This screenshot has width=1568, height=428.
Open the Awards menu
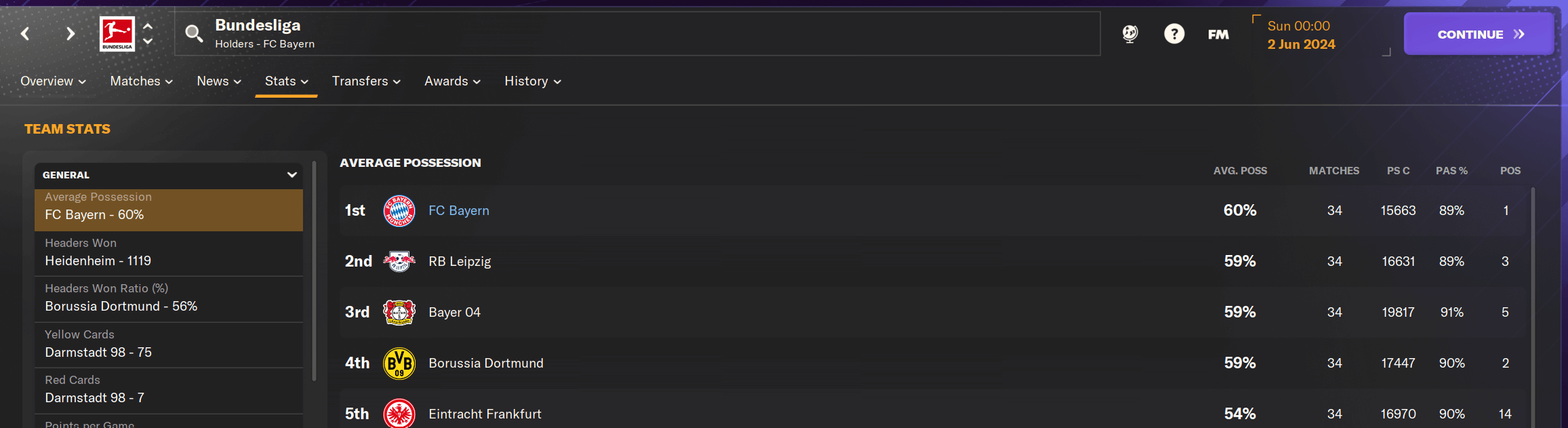[452, 81]
